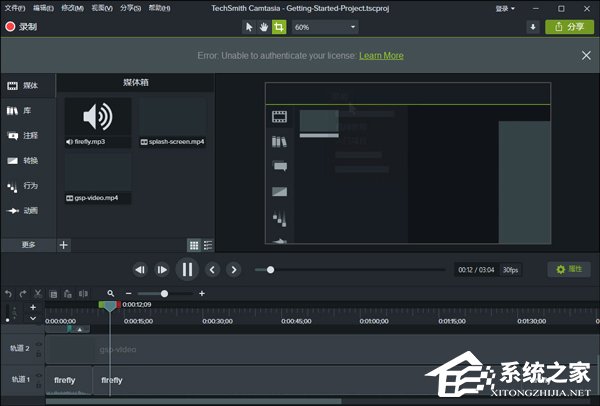Add media with the plus button
The height and width of the screenshot is (406, 600).
[x=64, y=245]
